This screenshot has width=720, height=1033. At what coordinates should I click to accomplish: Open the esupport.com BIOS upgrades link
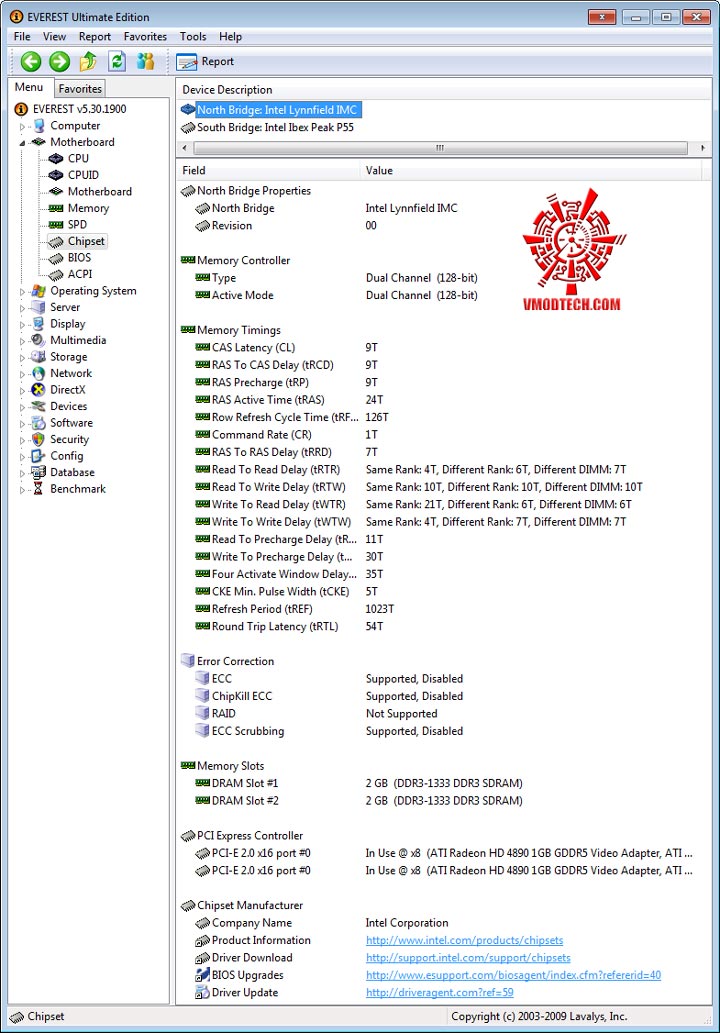click(513, 974)
